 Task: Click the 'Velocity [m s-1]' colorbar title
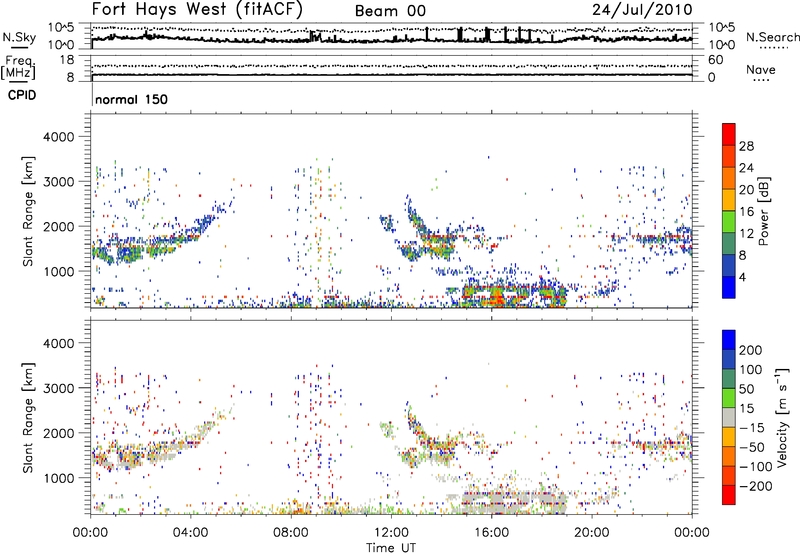point(782,417)
